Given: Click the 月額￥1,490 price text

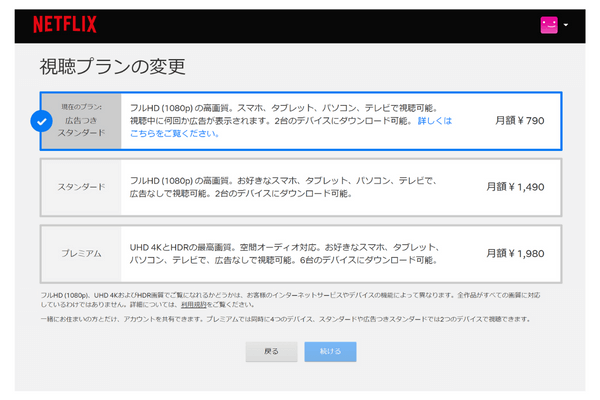Looking at the screenshot, I should [x=515, y=187].
